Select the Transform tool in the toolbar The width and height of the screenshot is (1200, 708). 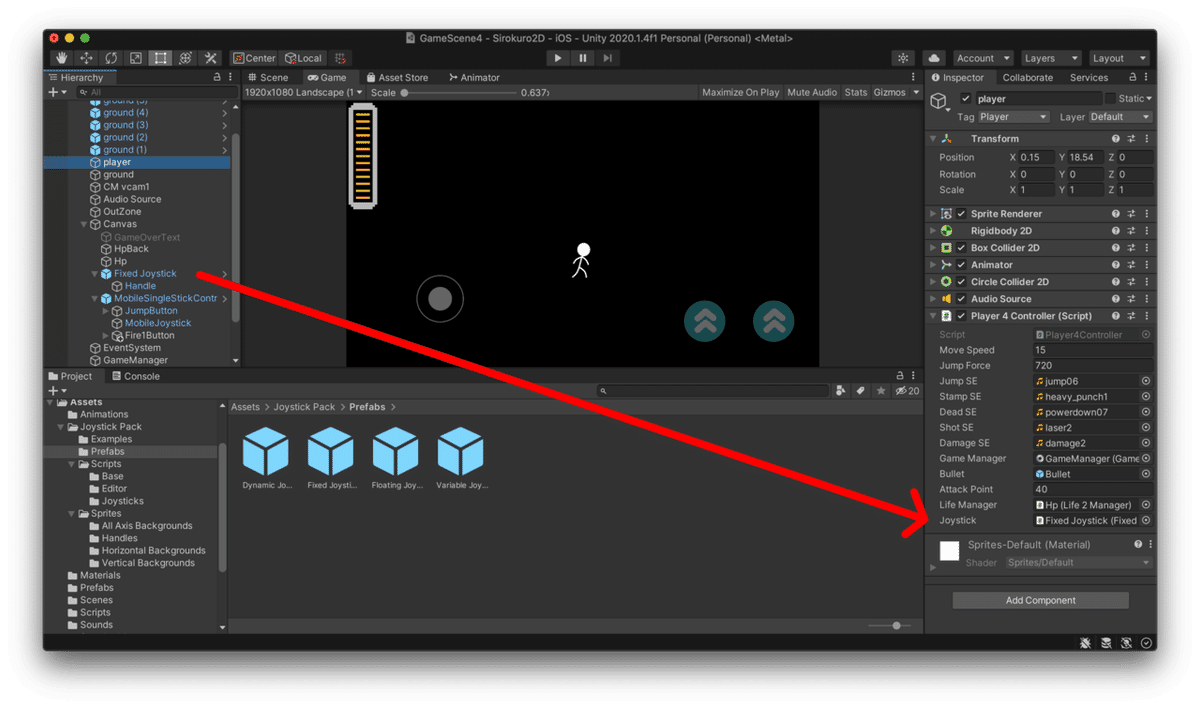pos(185,58)
